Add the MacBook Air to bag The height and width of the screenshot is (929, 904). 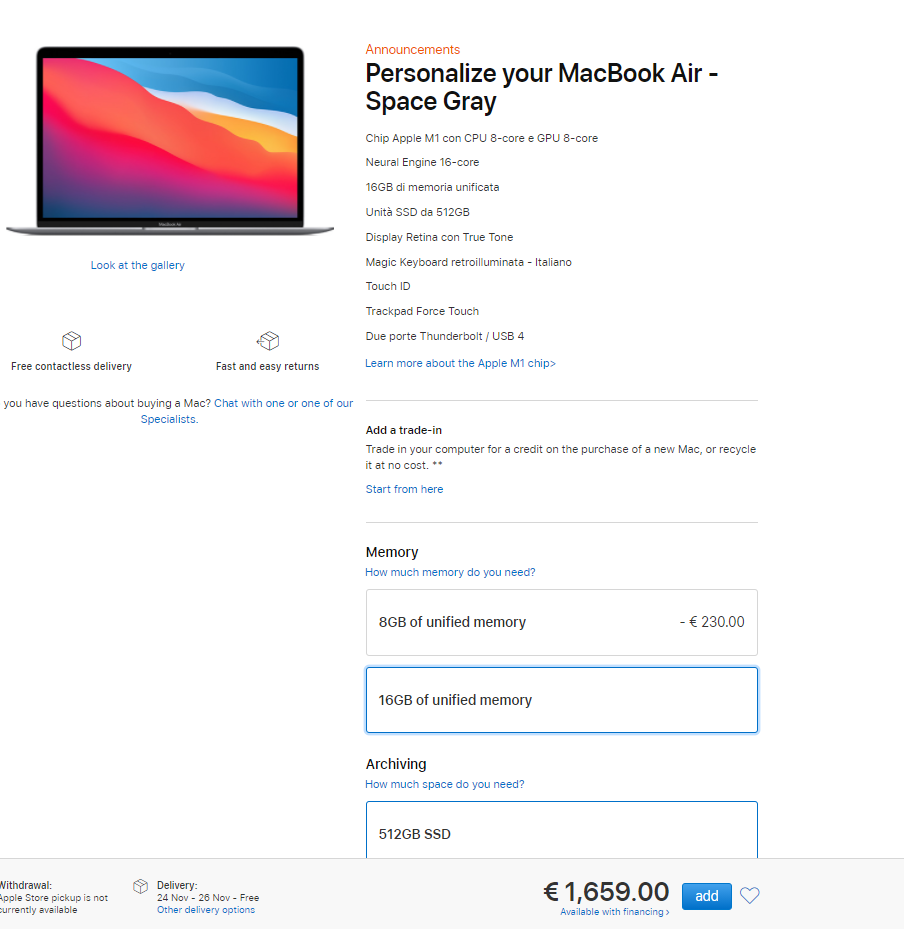tap(707, 896)
